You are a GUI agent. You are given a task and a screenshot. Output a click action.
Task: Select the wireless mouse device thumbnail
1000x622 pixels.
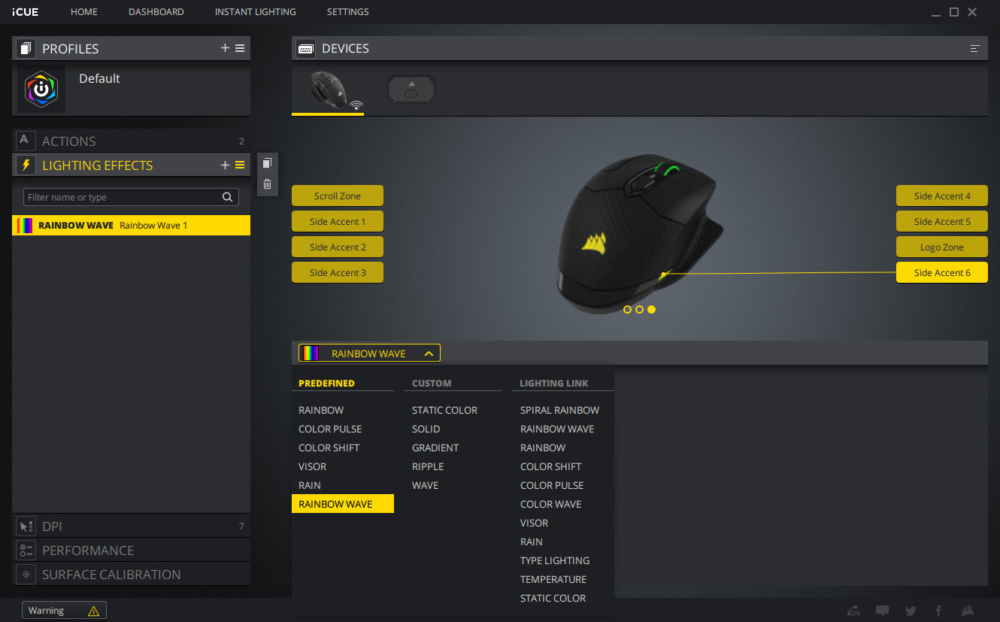[328, 91]
